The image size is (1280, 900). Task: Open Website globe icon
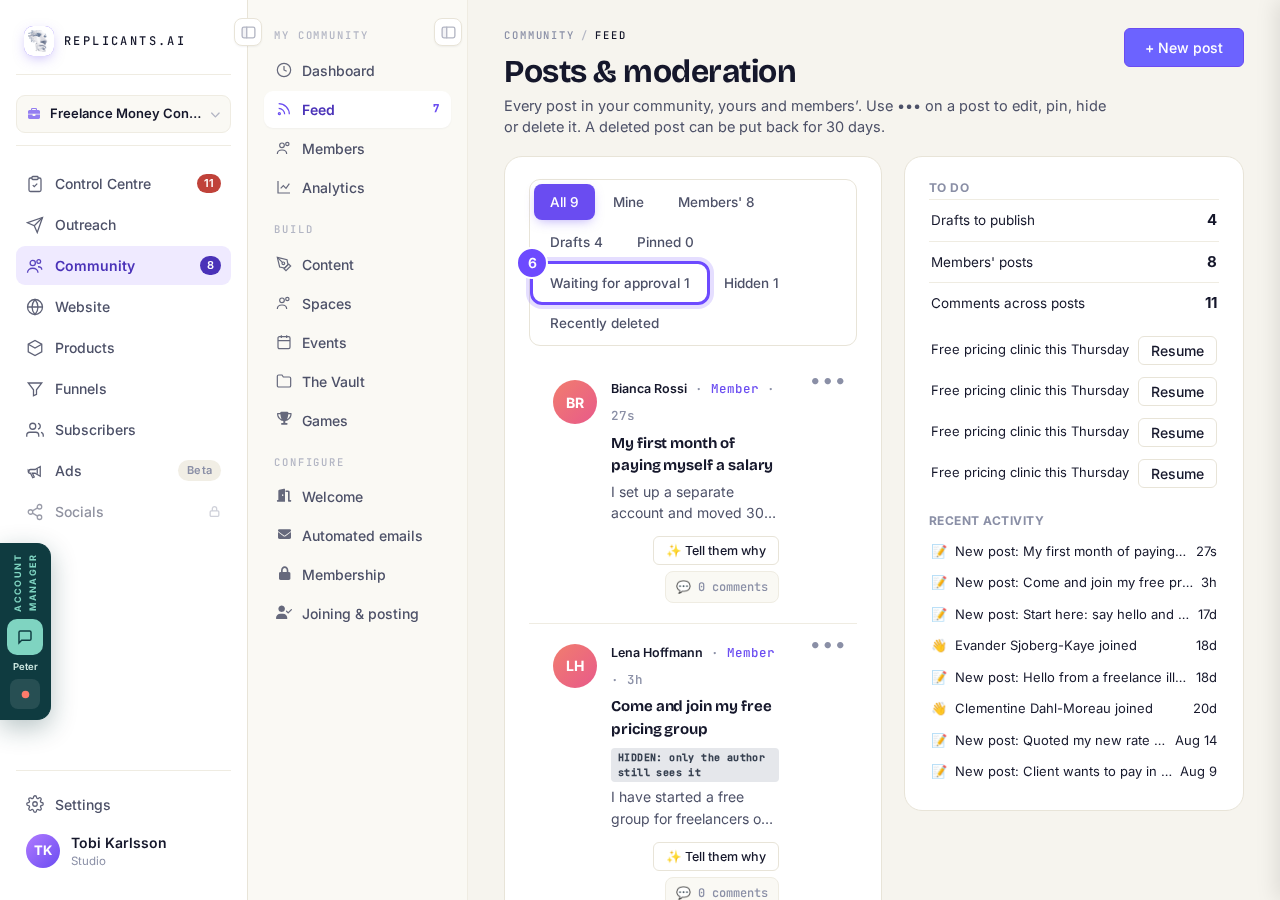(35, 307)
